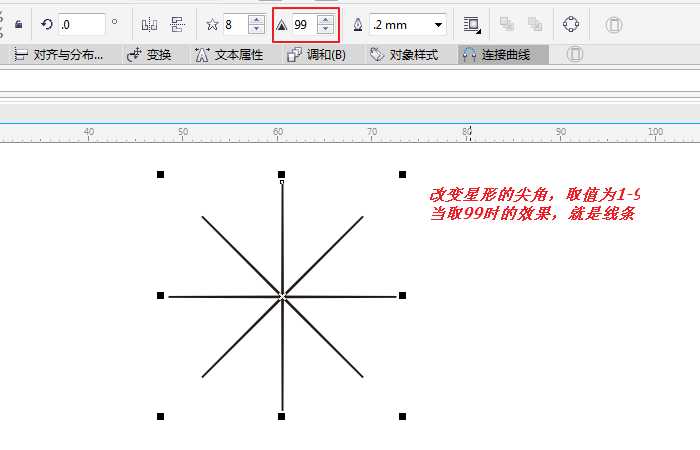The height and width of the screenshot is (450, 700).
Task: Click the top-right selection handle
Action: [402, 175]
